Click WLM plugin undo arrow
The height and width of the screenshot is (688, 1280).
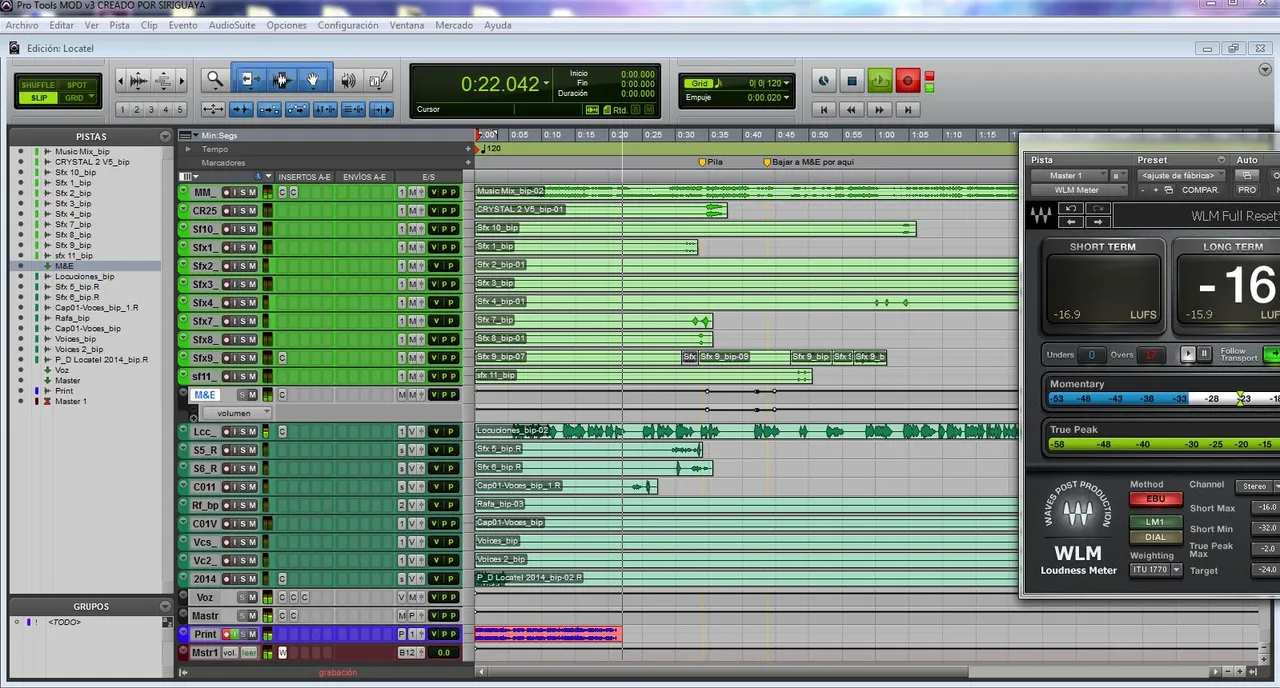pos(1071,209)
